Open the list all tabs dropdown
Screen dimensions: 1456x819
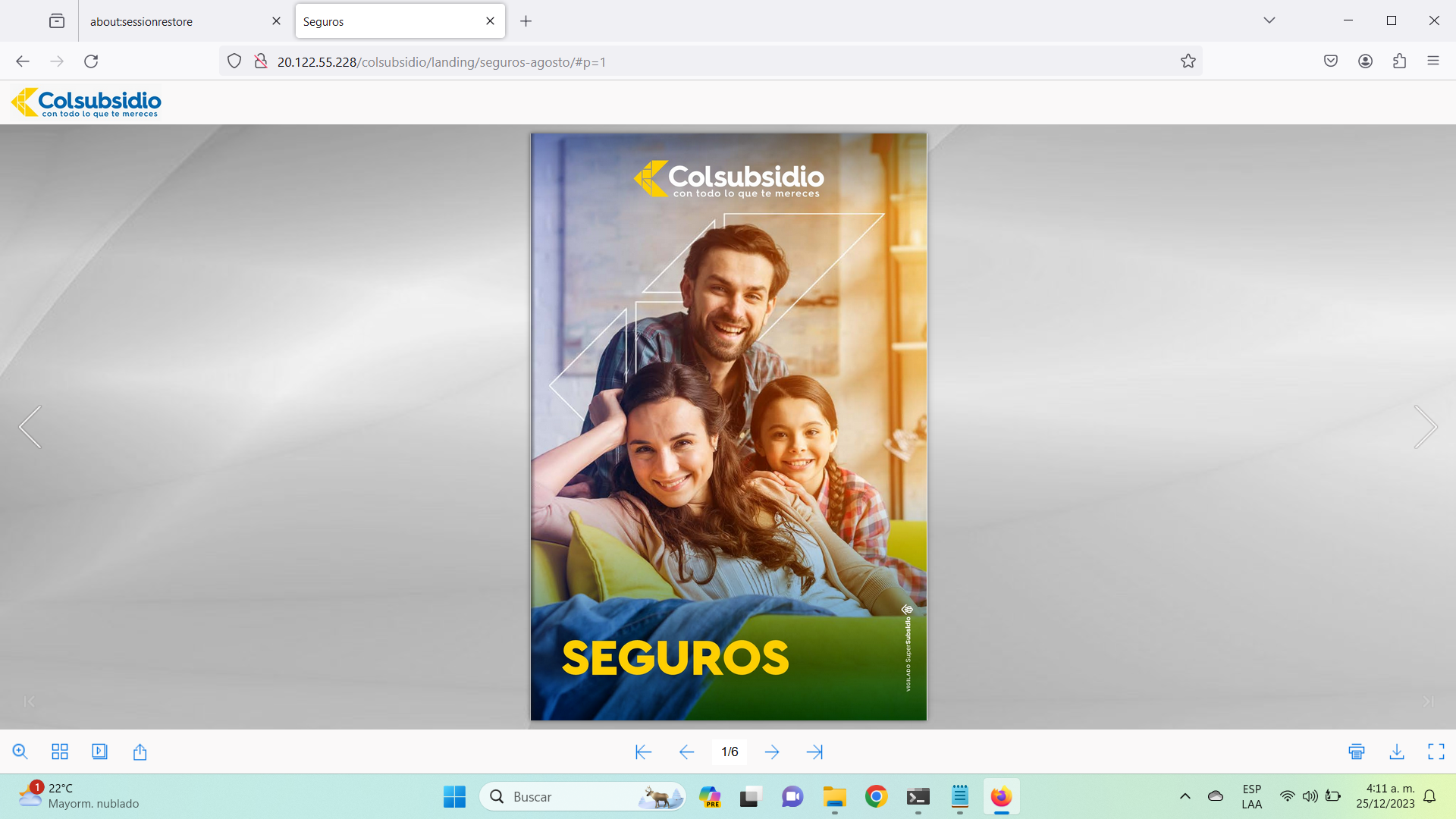pyautogui.click(x=1269, y=20)
